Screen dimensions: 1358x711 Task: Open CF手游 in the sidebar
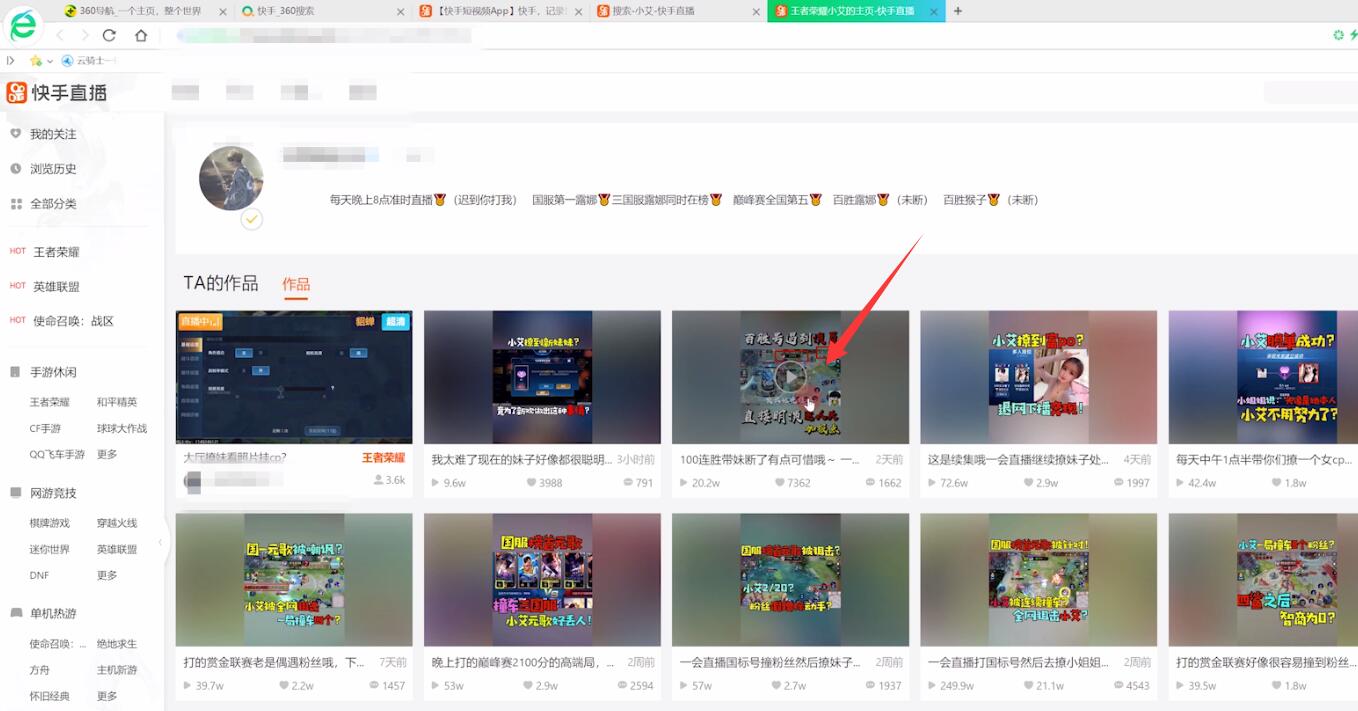[x=45, y=428]
